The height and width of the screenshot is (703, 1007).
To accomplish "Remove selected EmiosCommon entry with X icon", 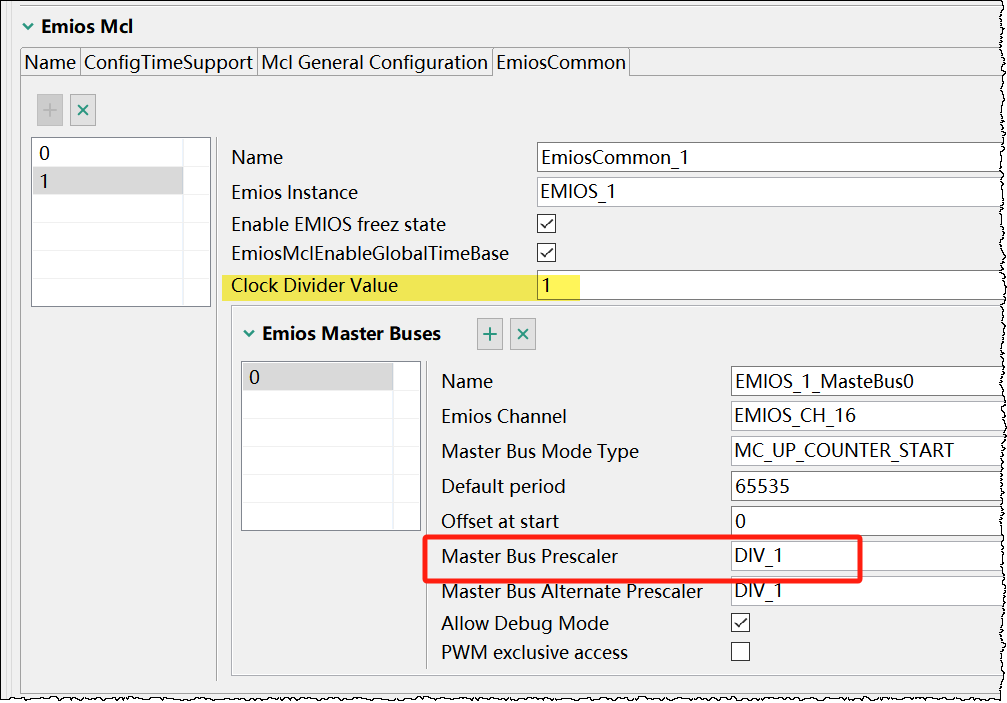I will [x=83, y=110].
